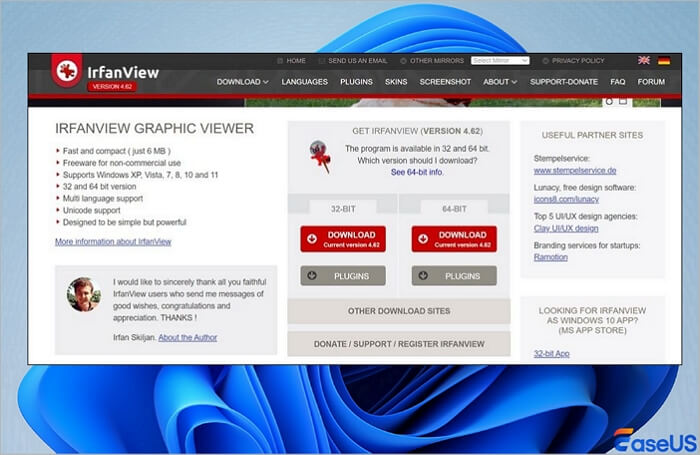Open the FAQ page
Image resolution: width=700 pixels, height=455 pixels.
[617, 82]
